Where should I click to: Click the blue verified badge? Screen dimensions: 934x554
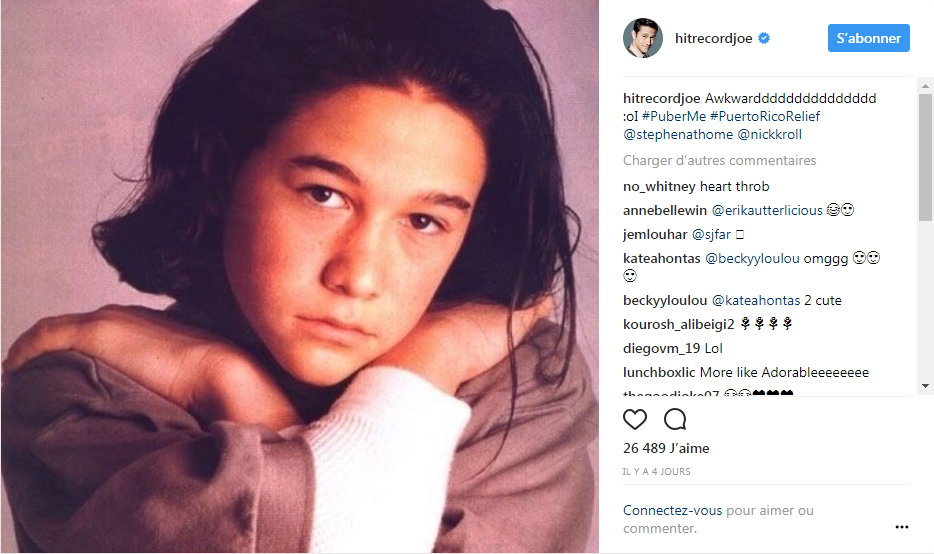(x=764, y=38)
